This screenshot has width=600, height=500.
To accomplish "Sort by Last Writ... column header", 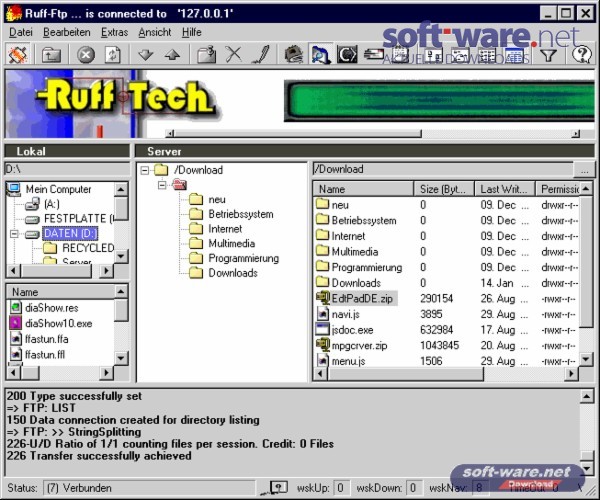I will point(505,189).
